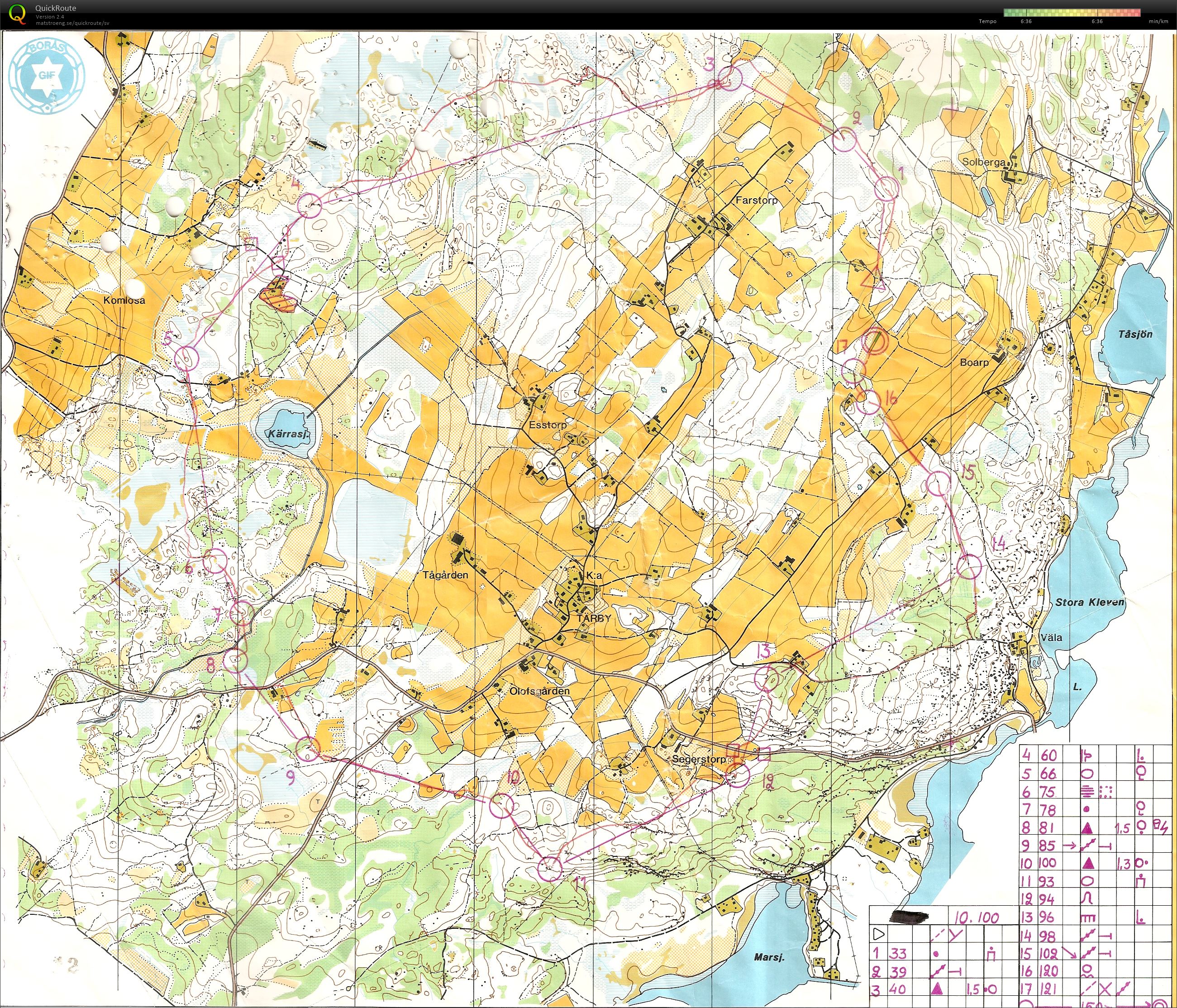Viewport: 1177px width, 1008px height.
Task: Click the 'Farstorp' place name
Action: [x=756, y=200]
